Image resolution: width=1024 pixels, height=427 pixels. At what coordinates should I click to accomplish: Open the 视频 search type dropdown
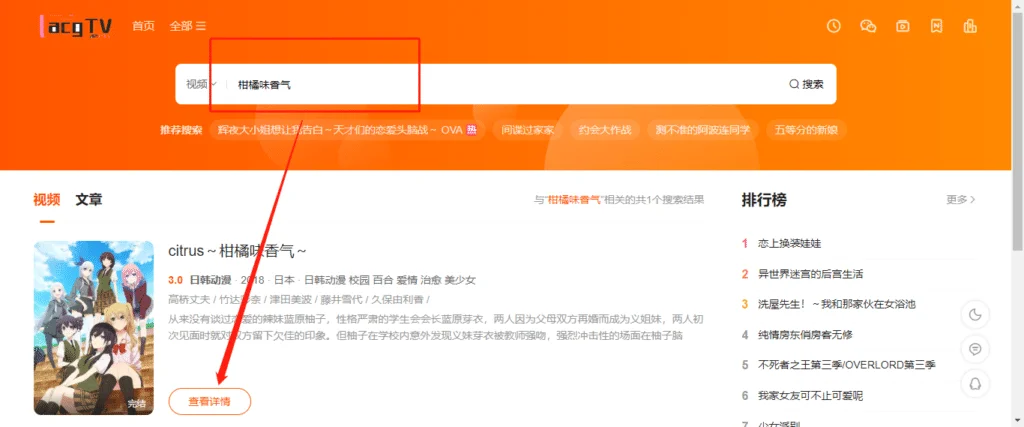pyautogui.click(x=201, y=84)
